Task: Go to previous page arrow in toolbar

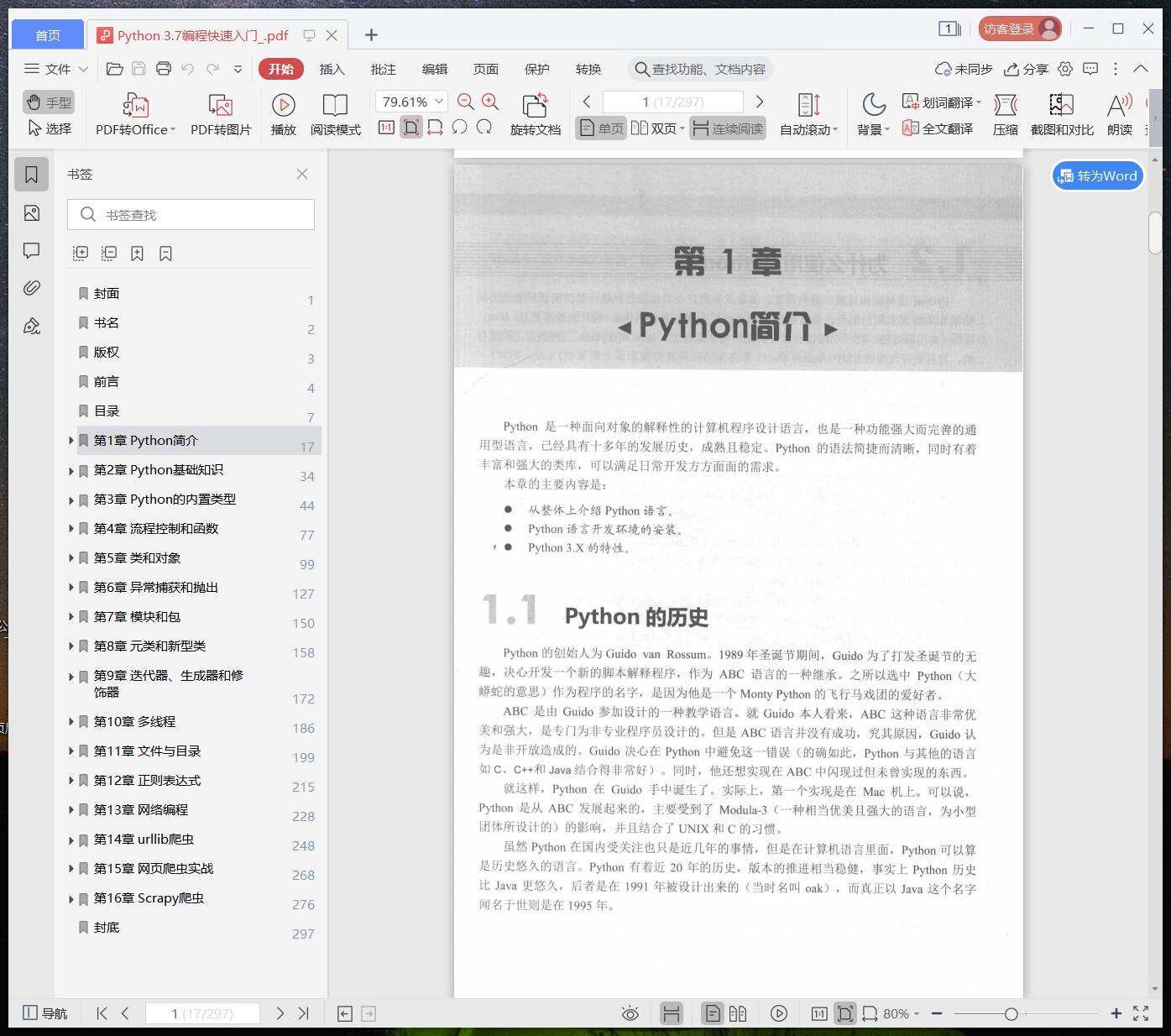Action: click(x=587, y=102)
